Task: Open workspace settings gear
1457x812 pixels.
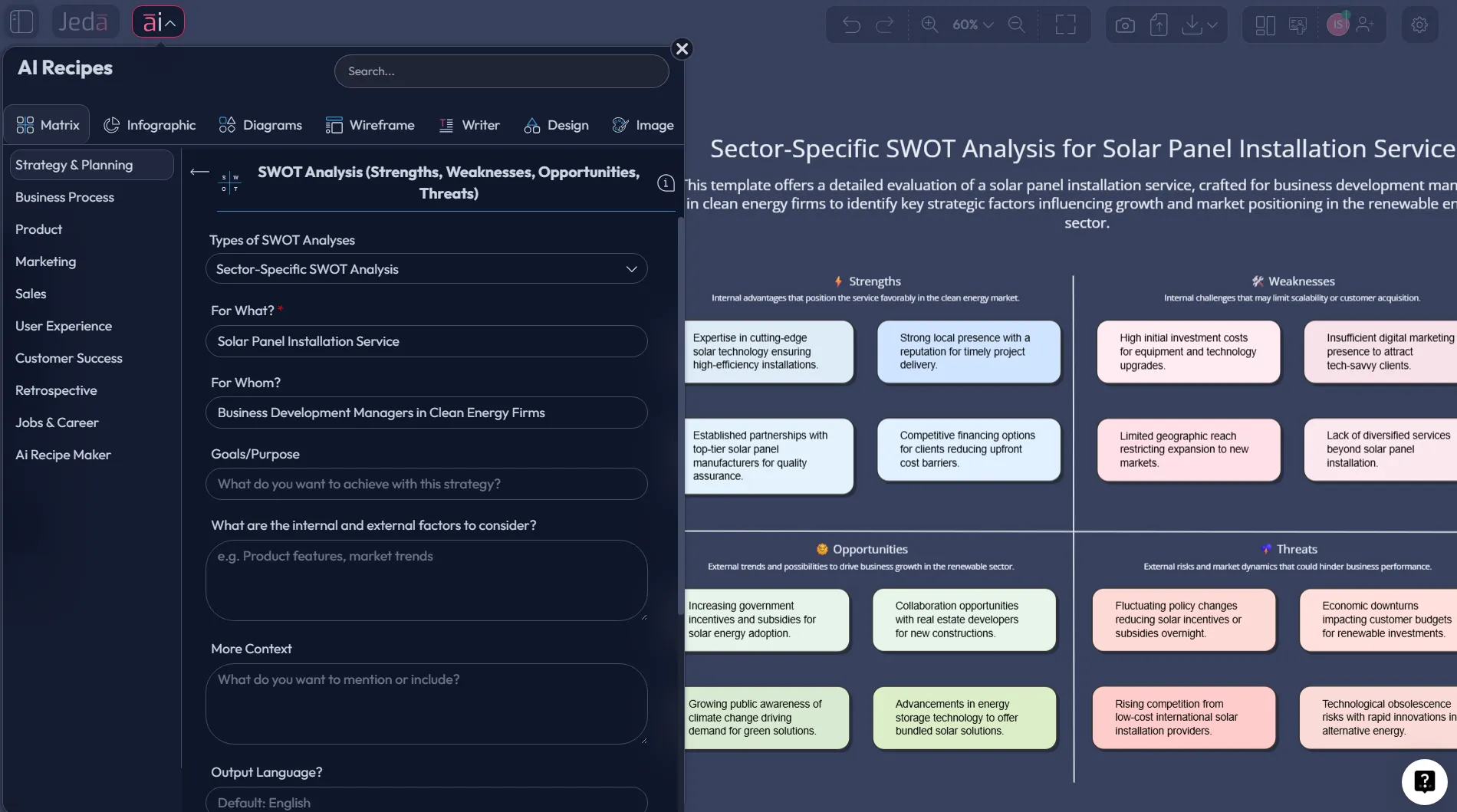Action: pyautogui.click(x=1419, y=24)
